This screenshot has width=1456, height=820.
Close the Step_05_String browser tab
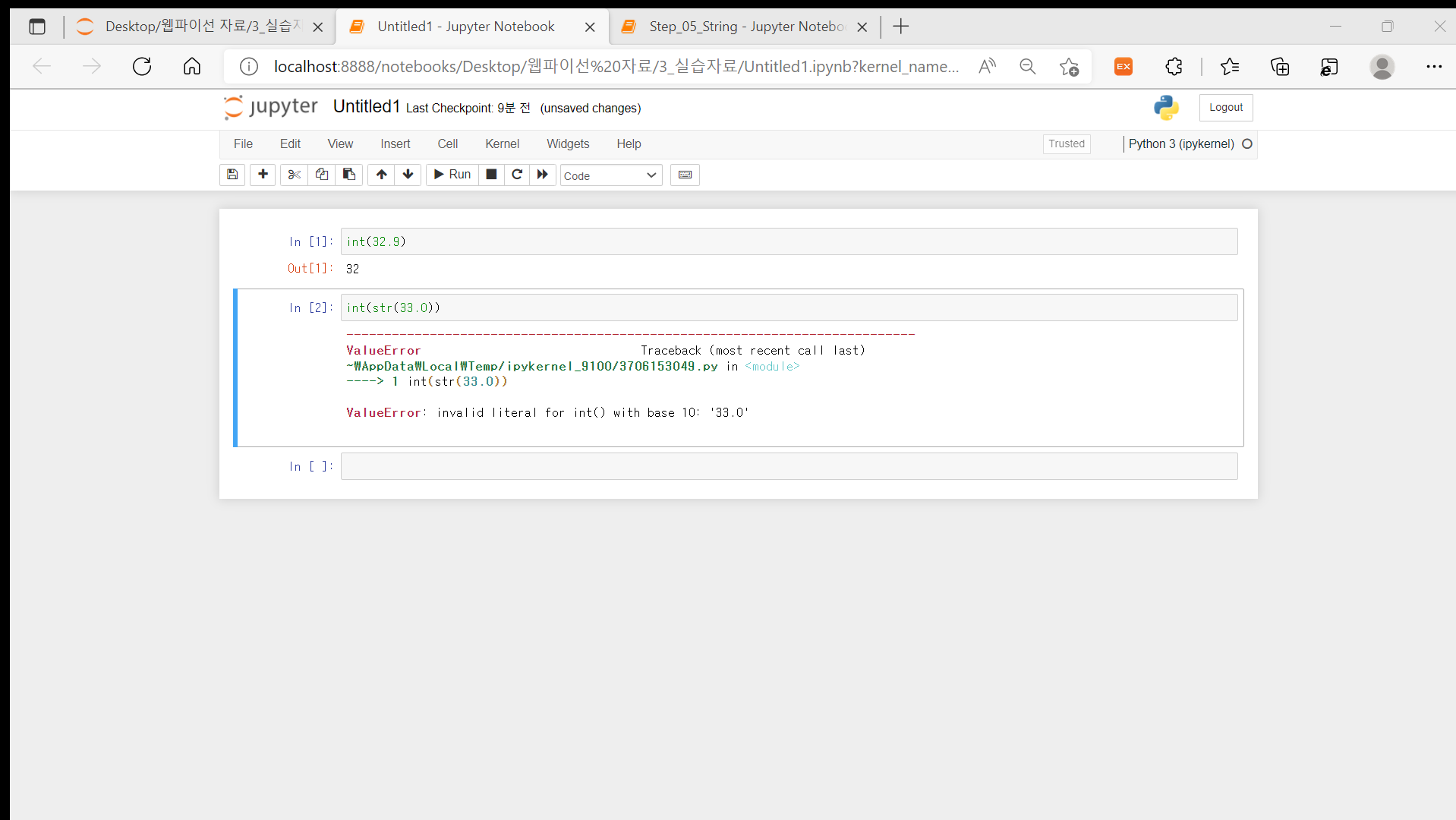[862, 27]
